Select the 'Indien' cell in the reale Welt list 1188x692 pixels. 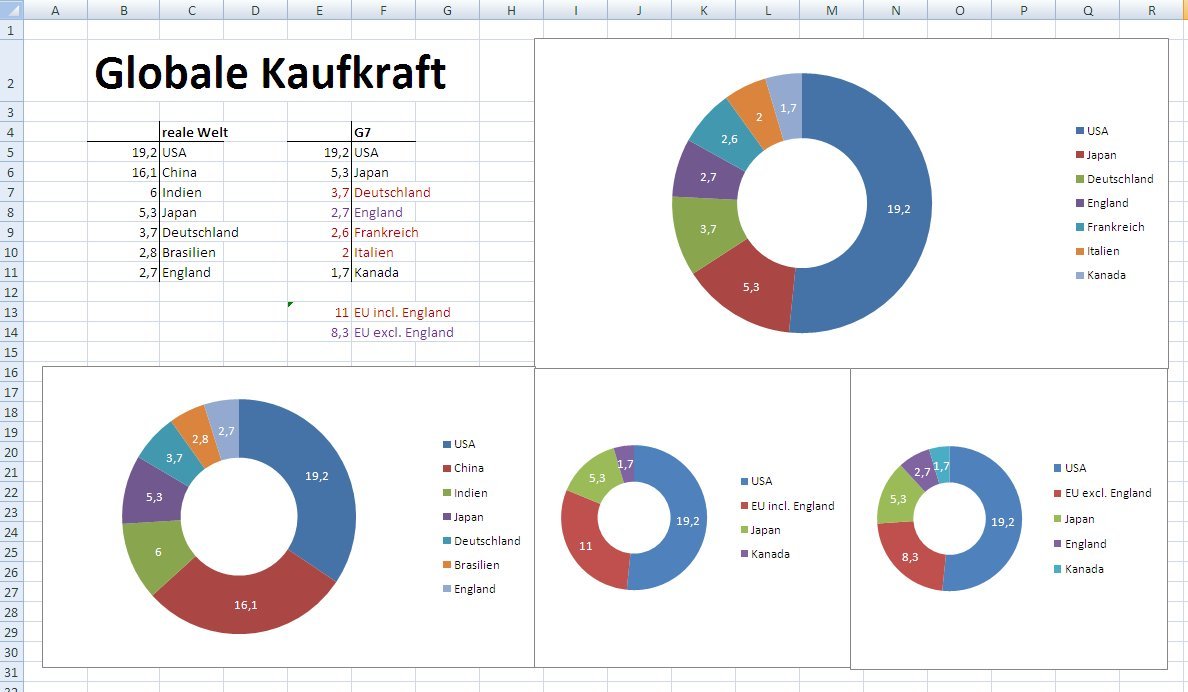click(179, 192)
